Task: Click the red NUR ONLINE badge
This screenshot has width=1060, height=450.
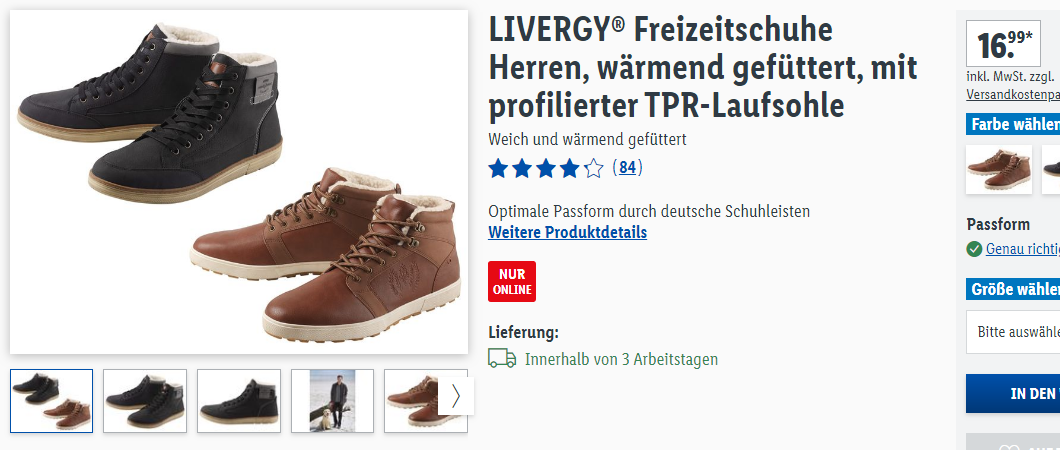Action: point(512,281)
